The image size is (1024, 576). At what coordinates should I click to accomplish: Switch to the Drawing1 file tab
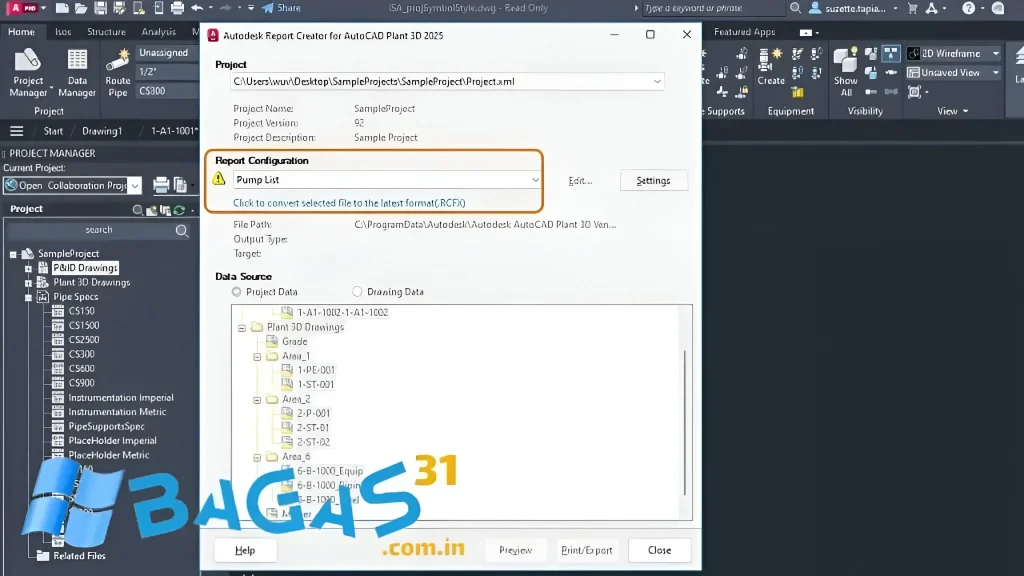click(102, 131)
